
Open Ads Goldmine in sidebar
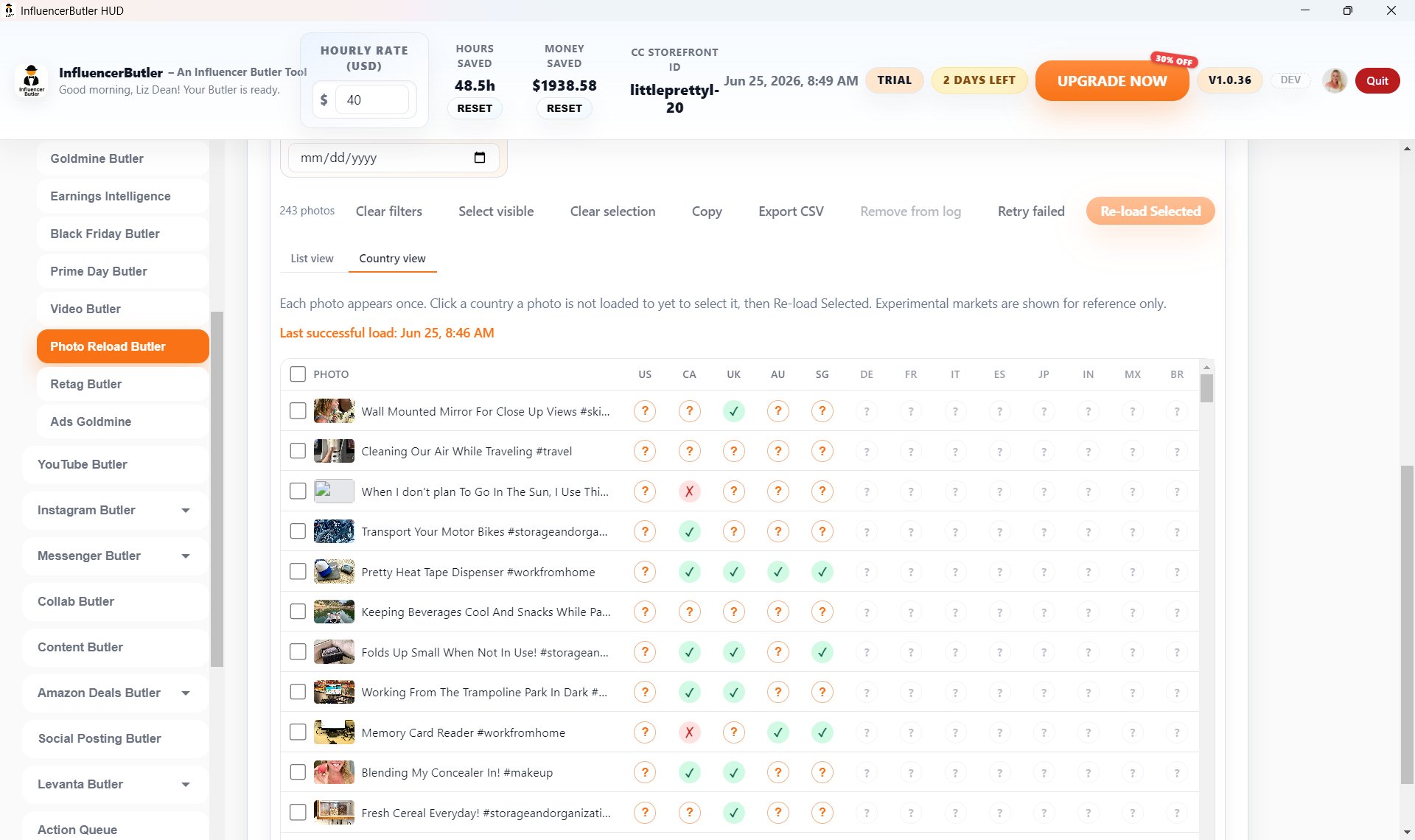[x=123, y=421]
